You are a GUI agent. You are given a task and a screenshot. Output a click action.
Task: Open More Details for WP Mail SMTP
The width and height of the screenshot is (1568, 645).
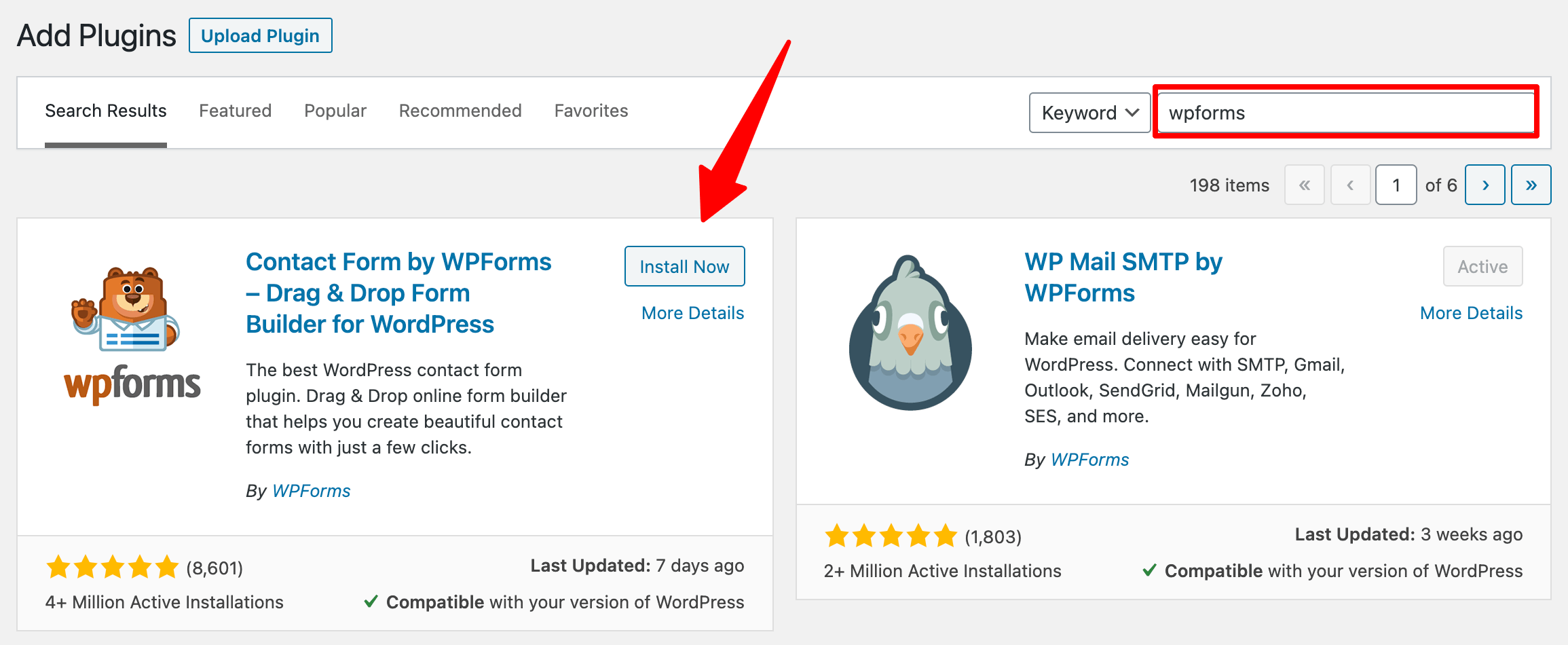click(x=1471, y=313)
